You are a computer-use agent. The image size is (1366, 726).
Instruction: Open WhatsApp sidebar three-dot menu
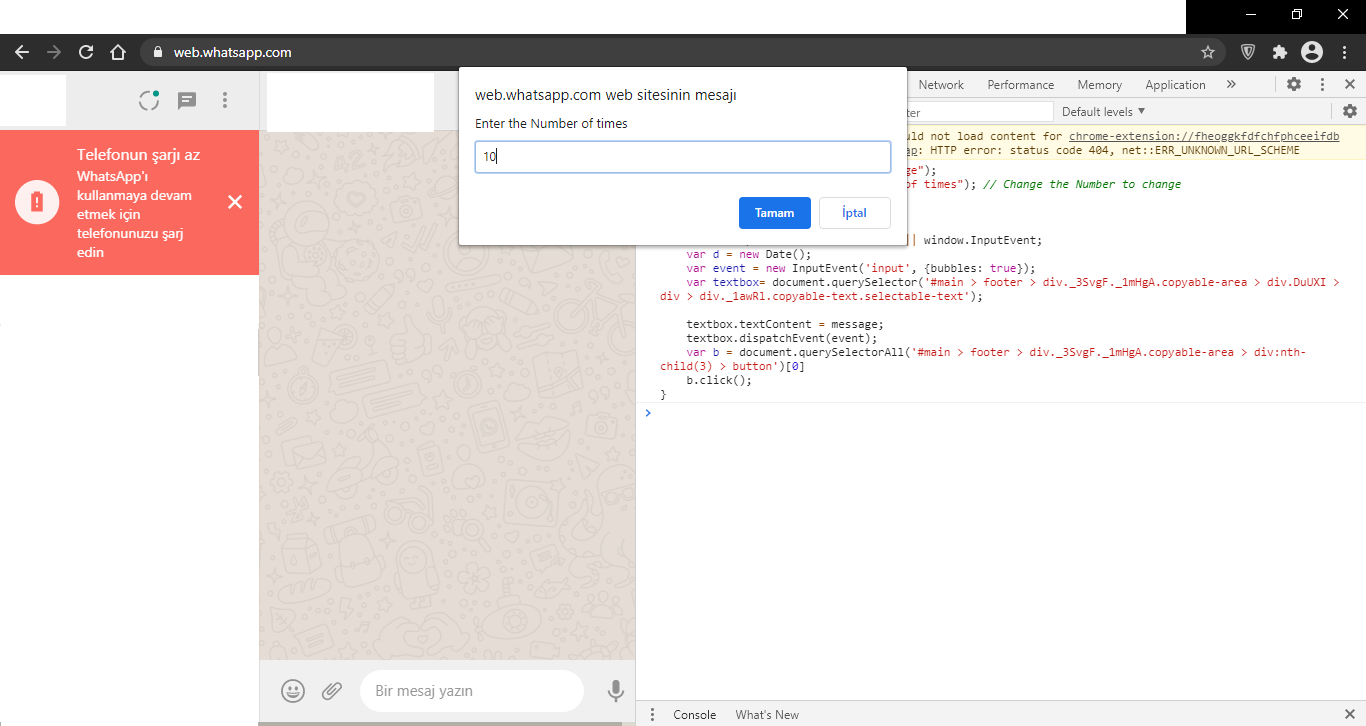point(225,100)
